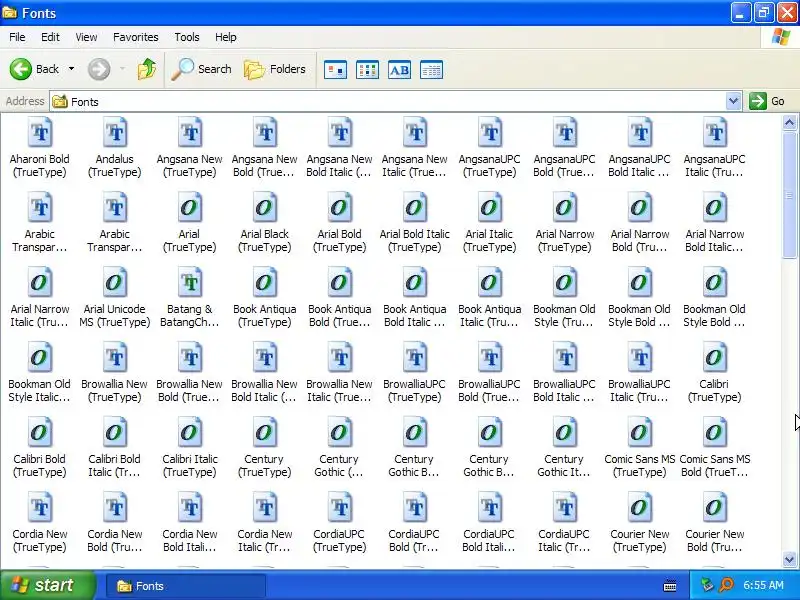
Task: Select the Century (TrueType) font icon
Action: (265, 433)
